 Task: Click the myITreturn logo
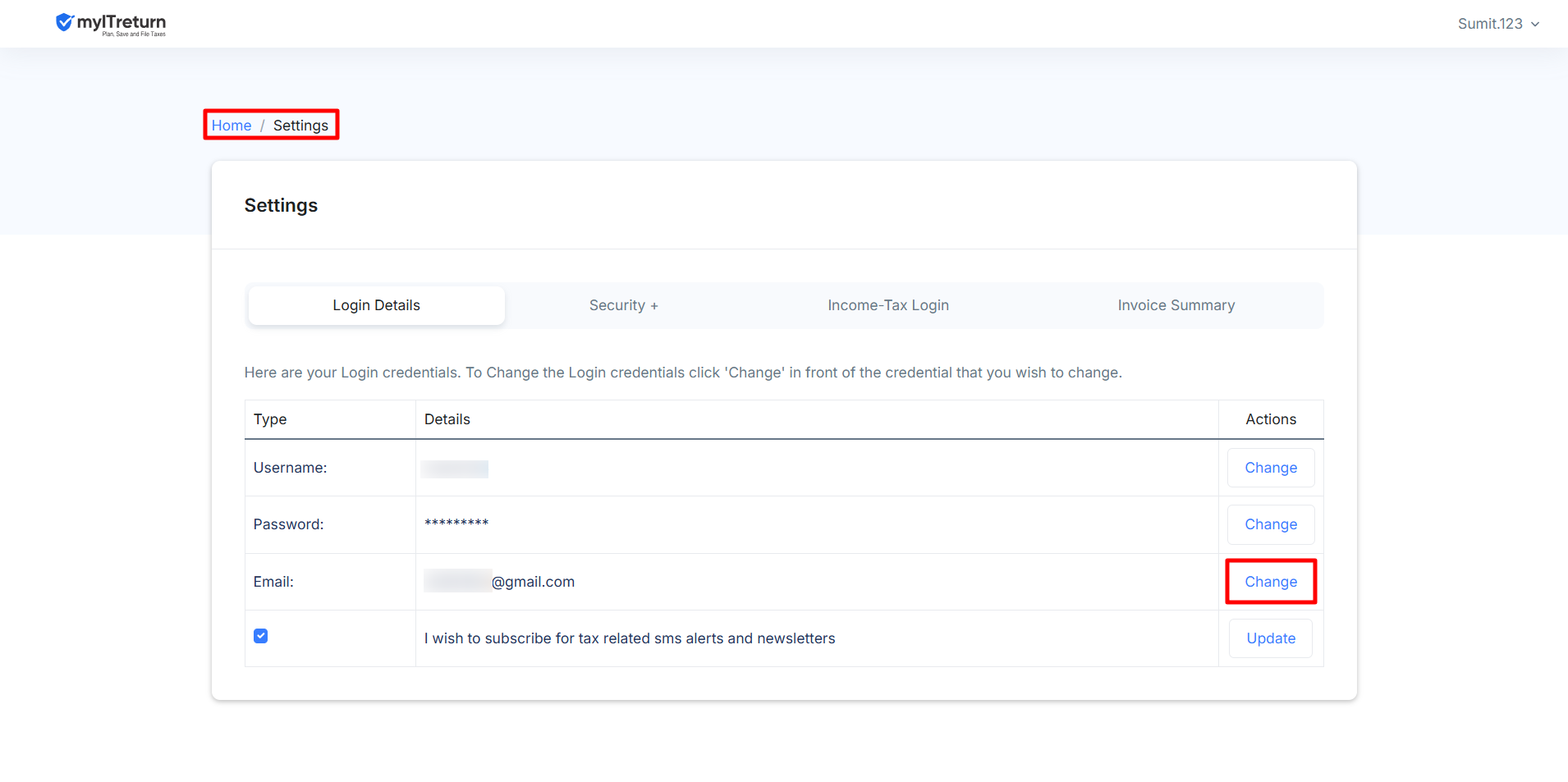coord(111,24)
